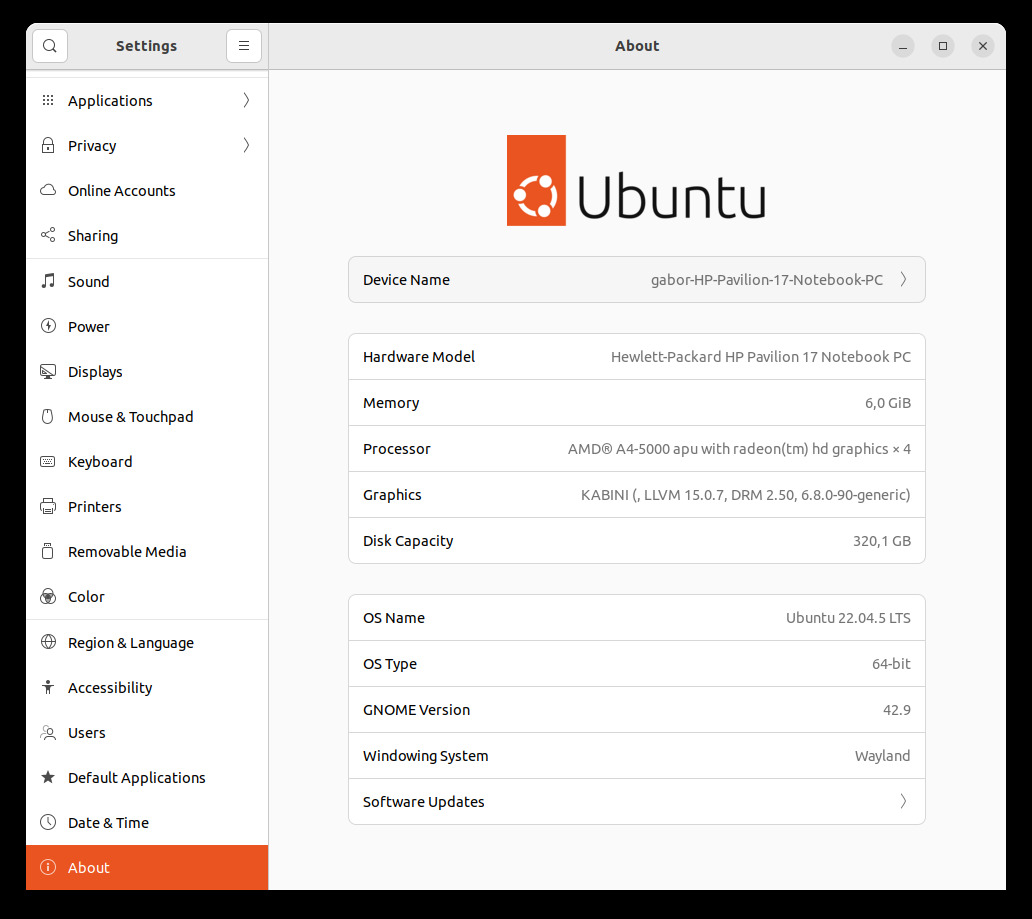This screenshot has width=1032, height=919.
Task: Select the highlighted About entry
Action: (147, 868)
